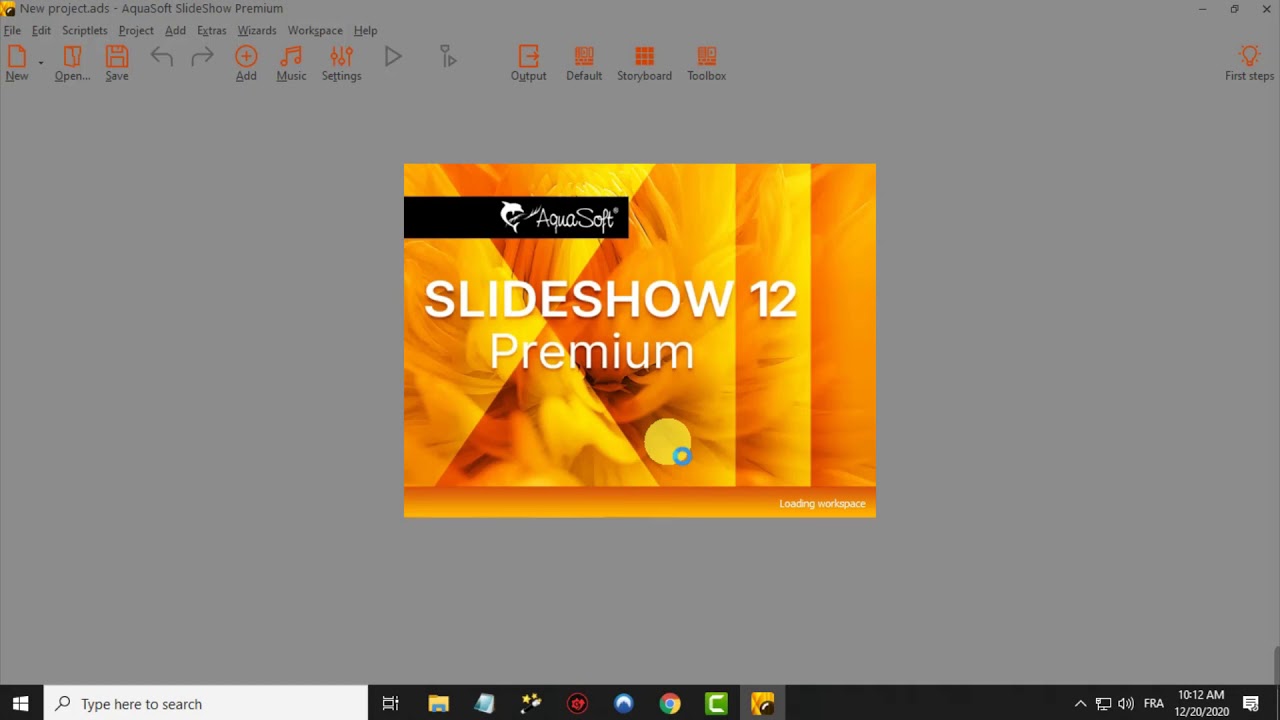Open the Help menu
This screenshot has height=720, width=1280.
point(365,30)
